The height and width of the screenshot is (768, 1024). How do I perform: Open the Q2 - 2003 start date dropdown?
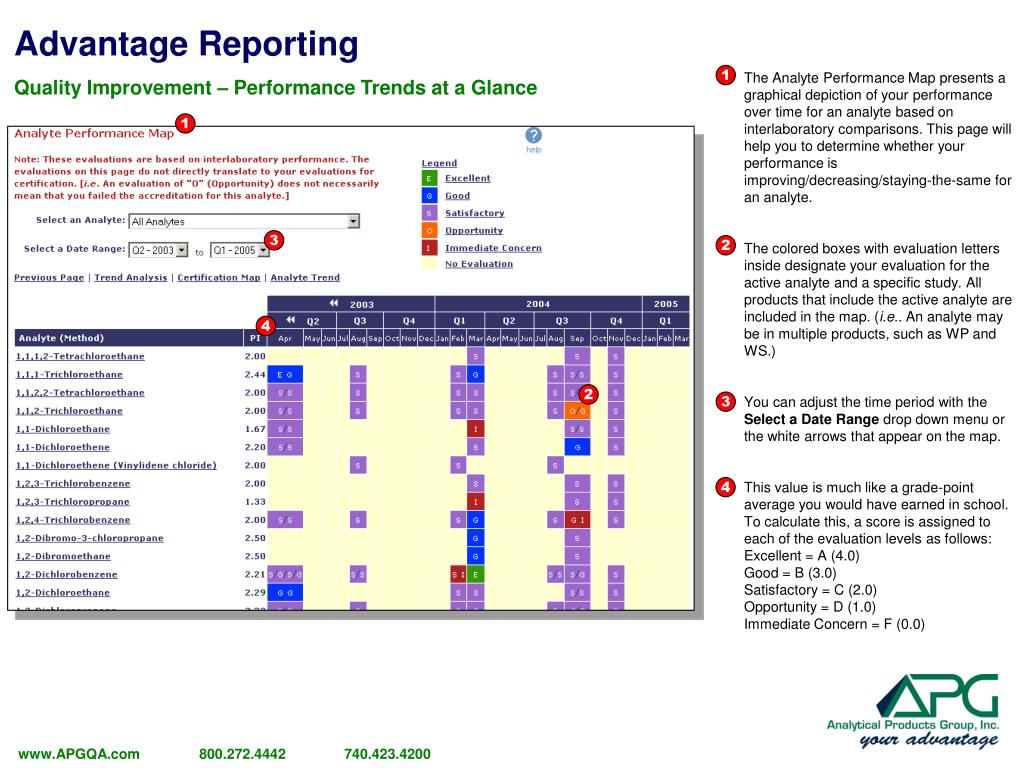(x=159, y=250)
